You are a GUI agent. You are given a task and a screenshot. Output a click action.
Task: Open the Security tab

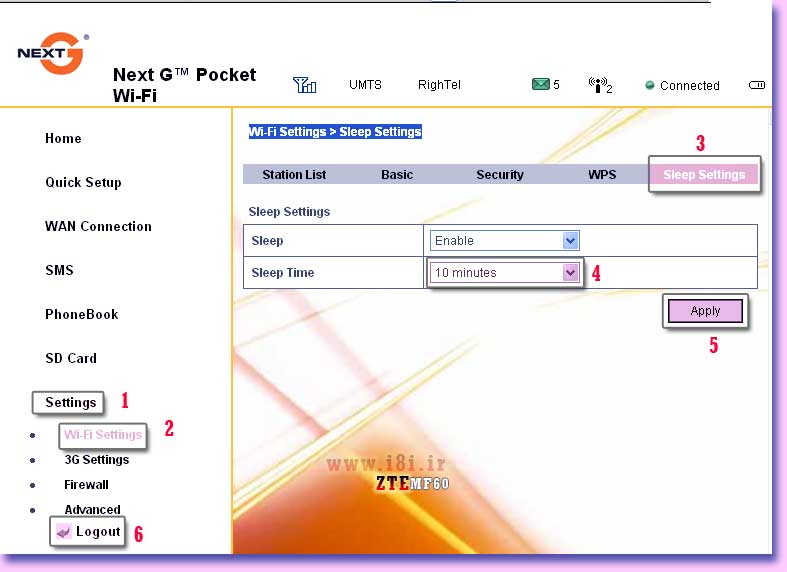point(500,175)
